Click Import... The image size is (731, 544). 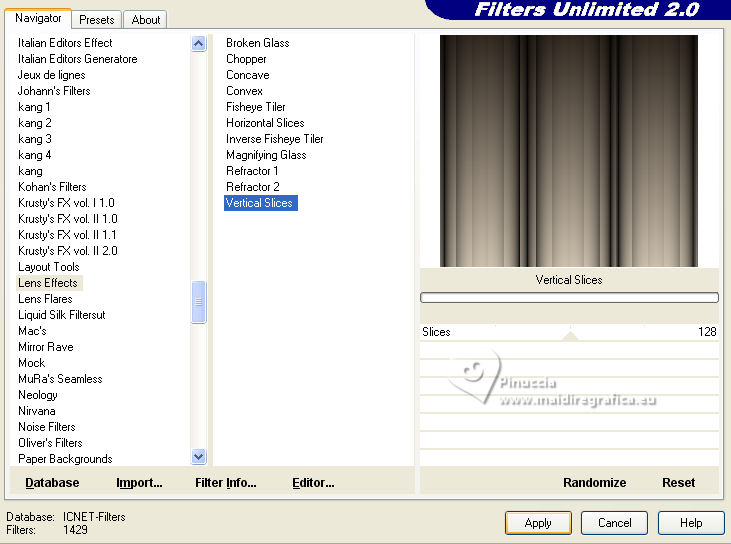[139, 482]
